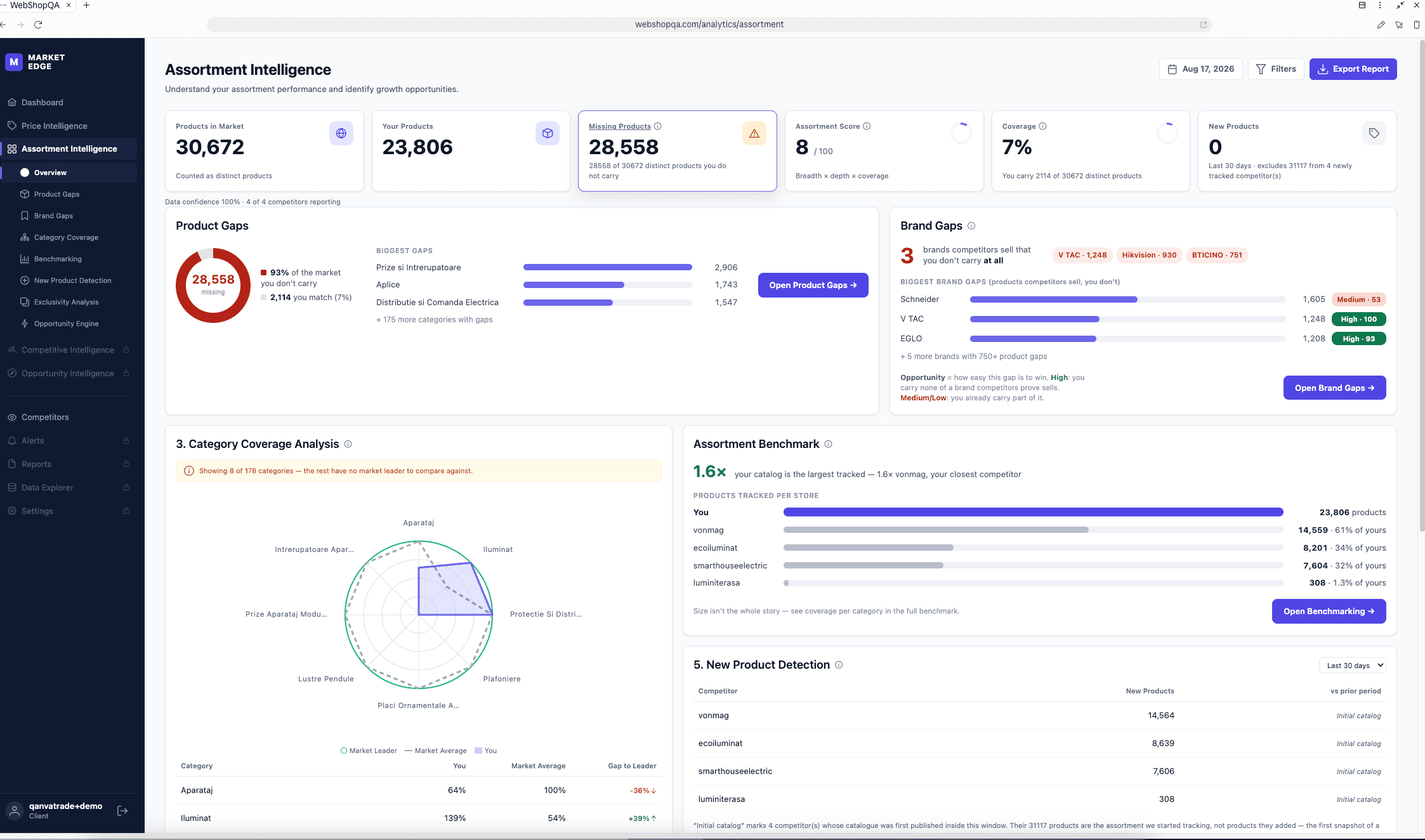Open the Alerts sidebar item
1425x840 pixels.
tap(69, 440)
